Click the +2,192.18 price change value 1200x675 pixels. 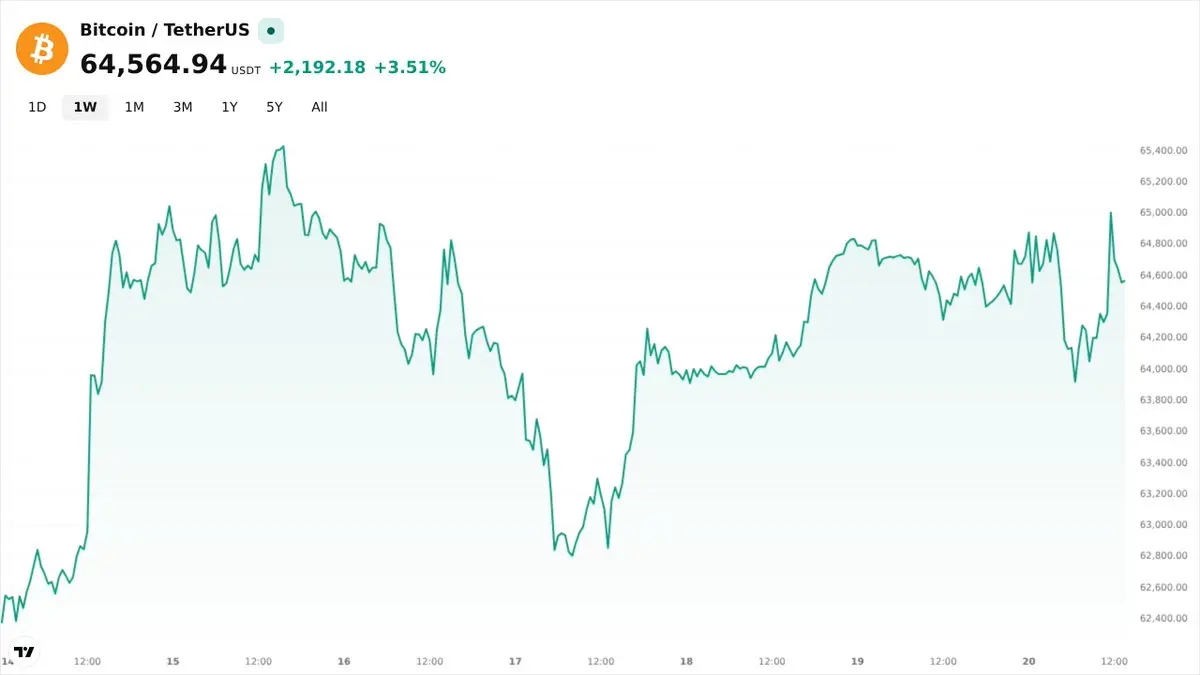(x=317, y=68)
